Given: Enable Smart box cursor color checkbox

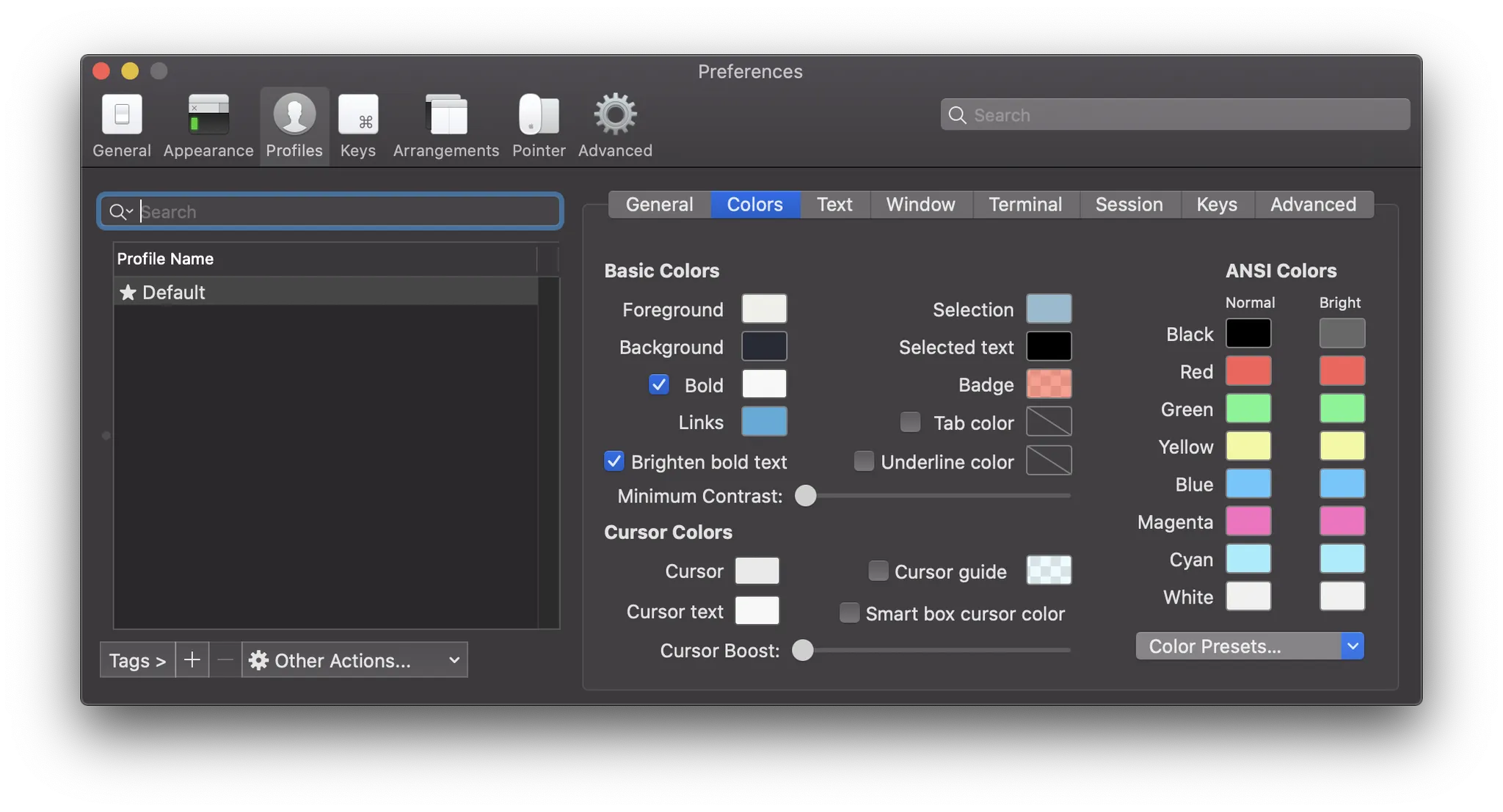Looking at the screenshot, I should pos(849,612).
